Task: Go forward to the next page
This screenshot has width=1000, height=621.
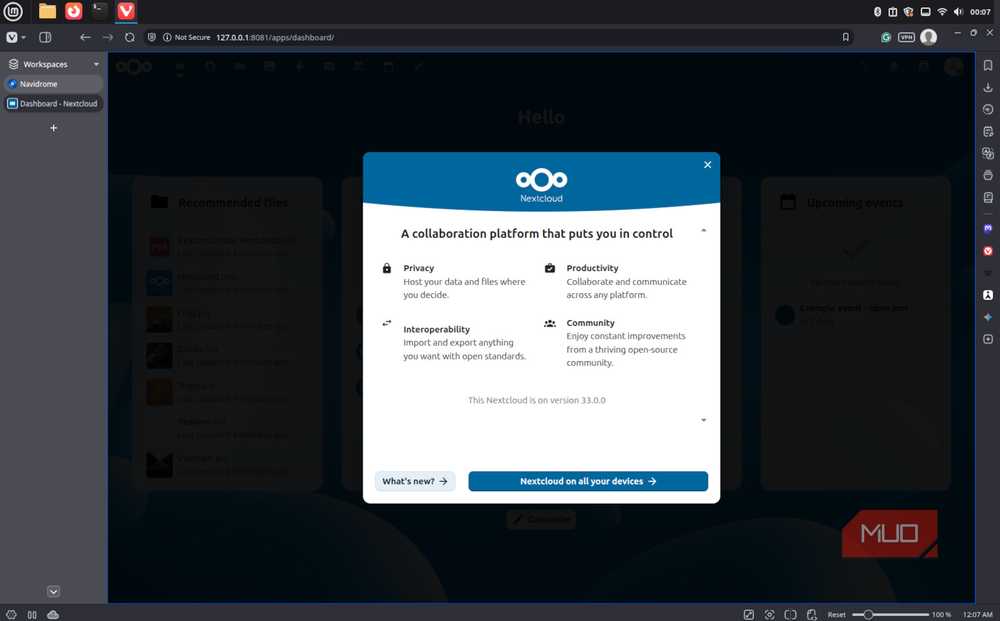Action: coord(108,38)
